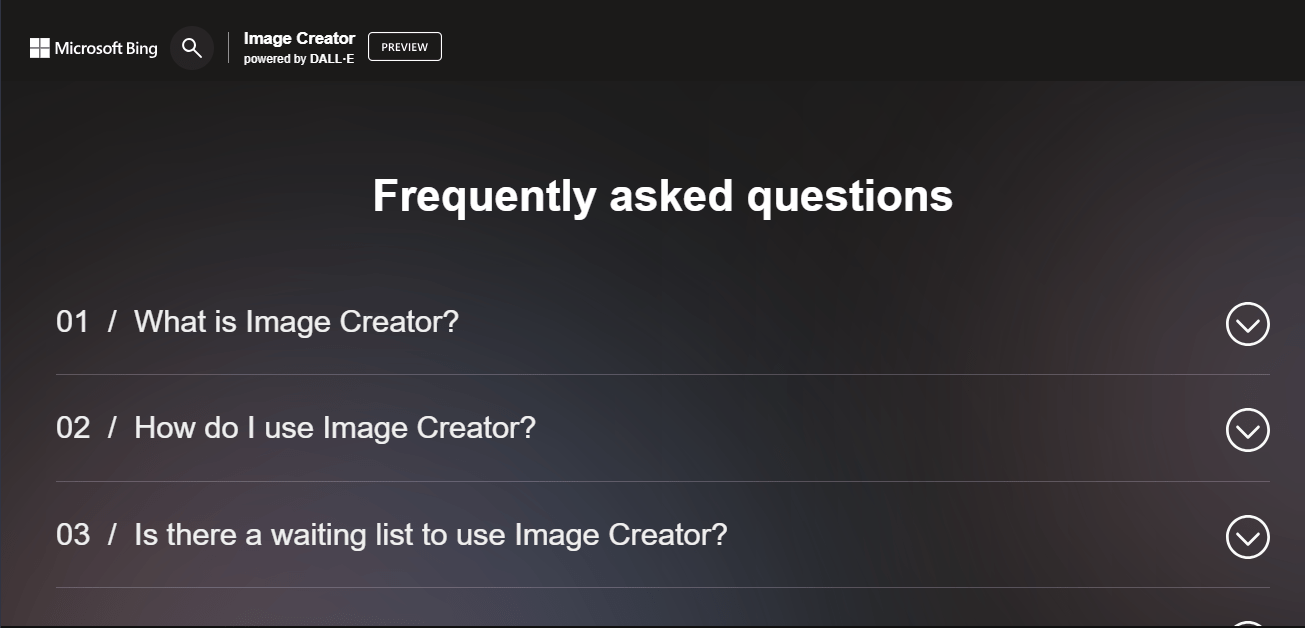Image resolution: width=1305 pixels, height=628 pixels.
Task: Open Bing search with the magnifier icon
Action: point(191,47)
